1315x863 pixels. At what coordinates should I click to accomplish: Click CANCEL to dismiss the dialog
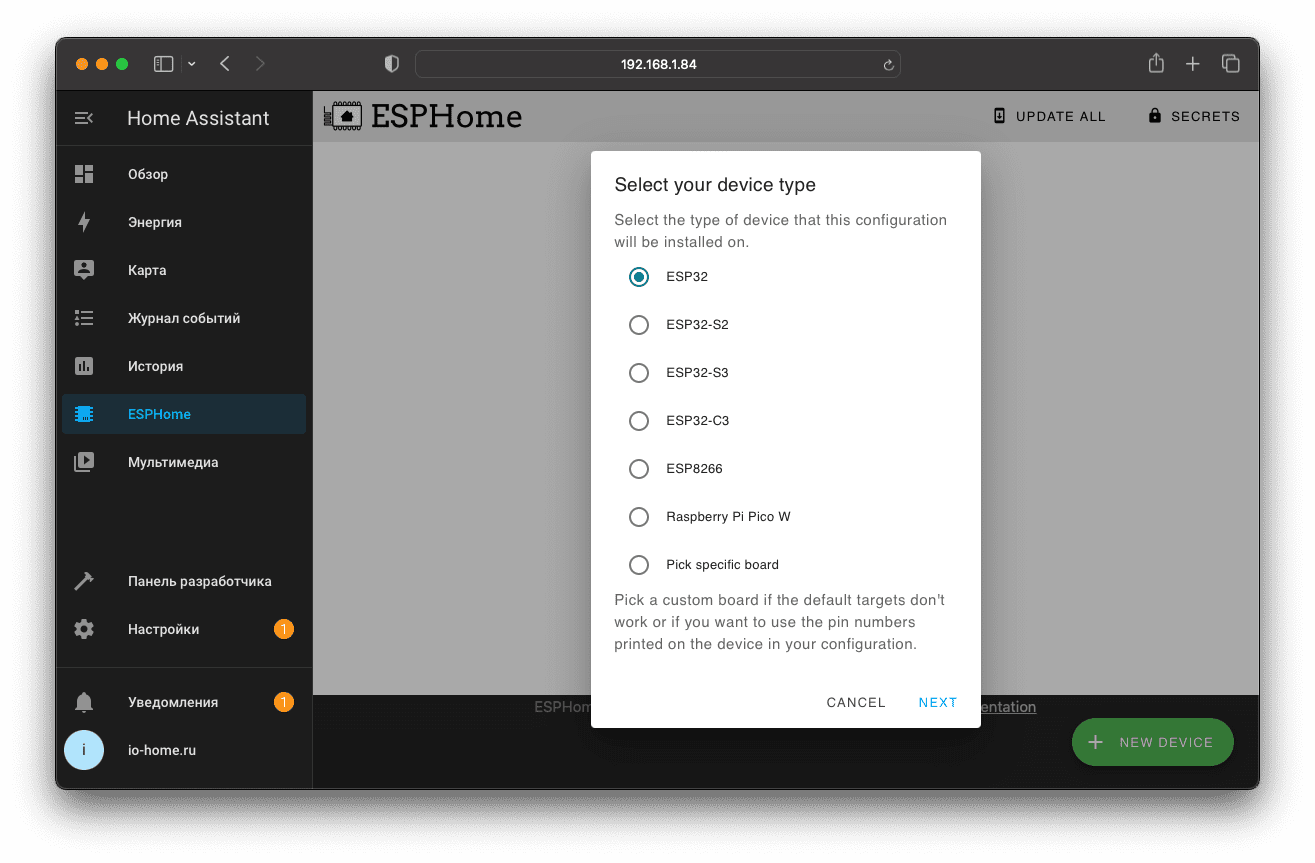point(856,702)
